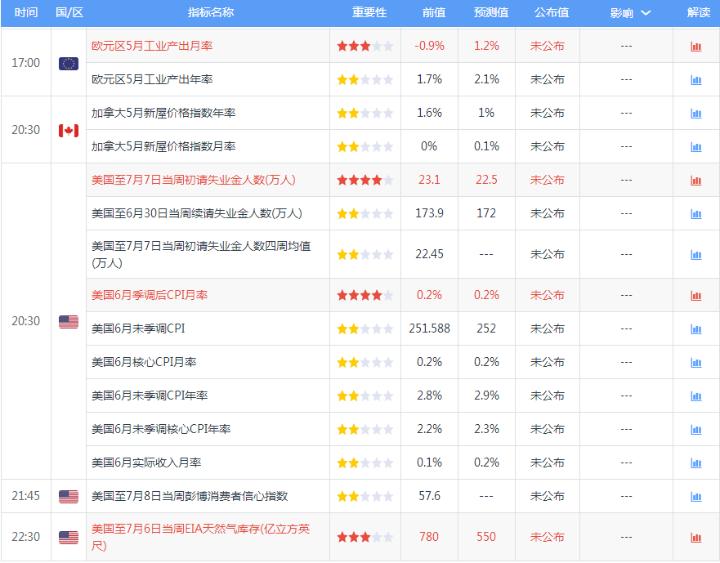Select previous value 780

tap(429, 537)
